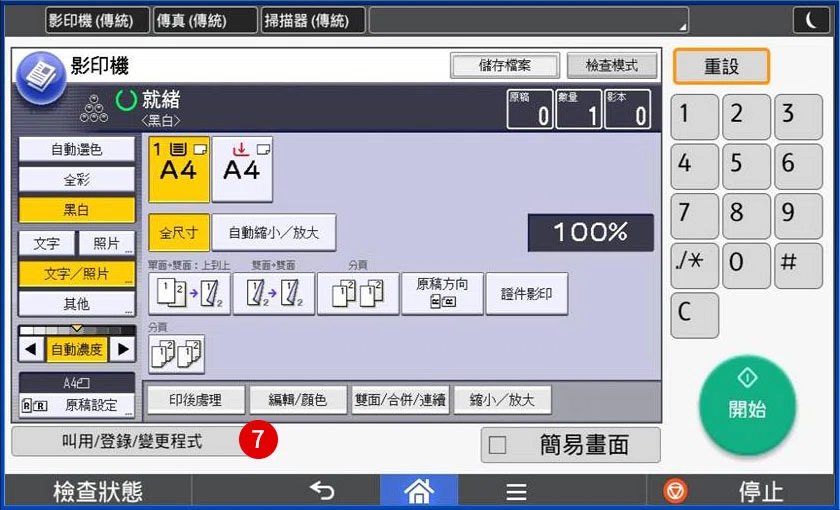Tap number key 2
Screen dimensions: 840x510
coord(746,117)
